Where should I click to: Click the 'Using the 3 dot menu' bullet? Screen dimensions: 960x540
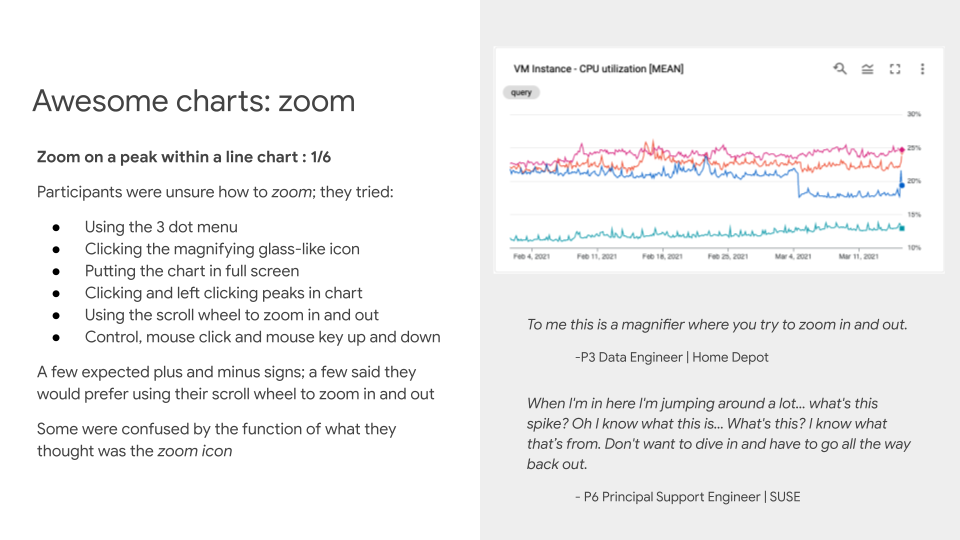click(x=161, y=227)
